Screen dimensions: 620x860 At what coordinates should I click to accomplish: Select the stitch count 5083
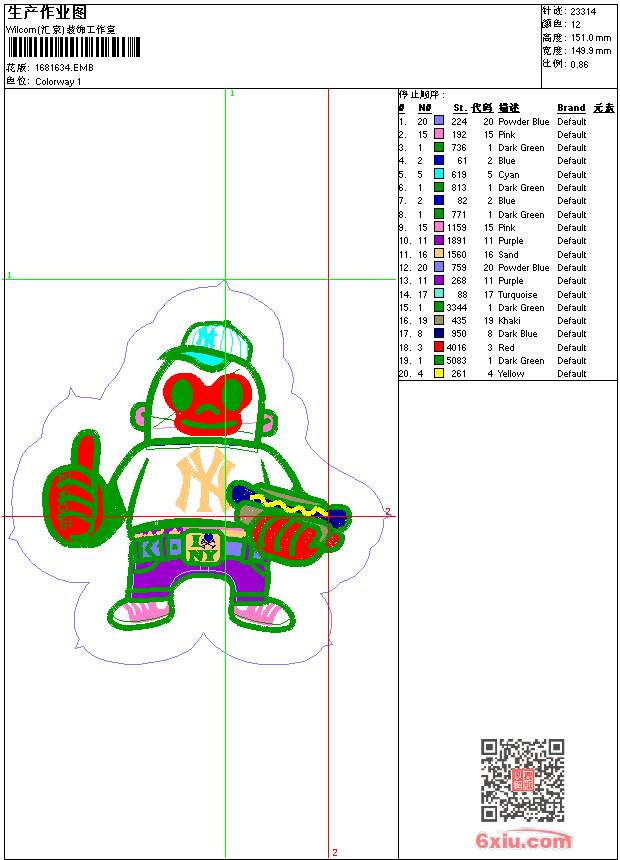(x=456, y=360)
